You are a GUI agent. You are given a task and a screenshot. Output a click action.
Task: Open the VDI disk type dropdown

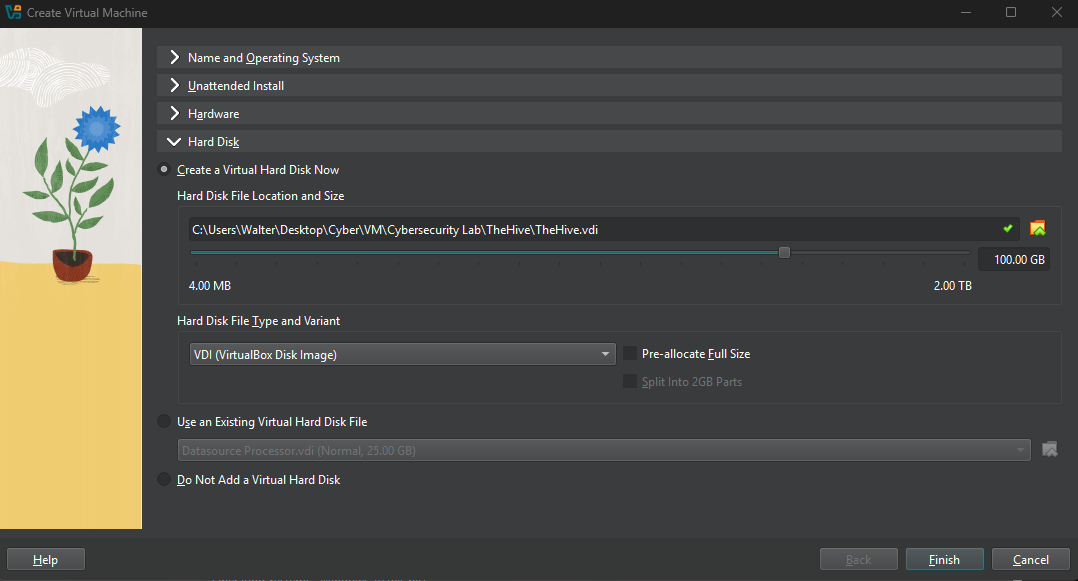click(400, 354)
